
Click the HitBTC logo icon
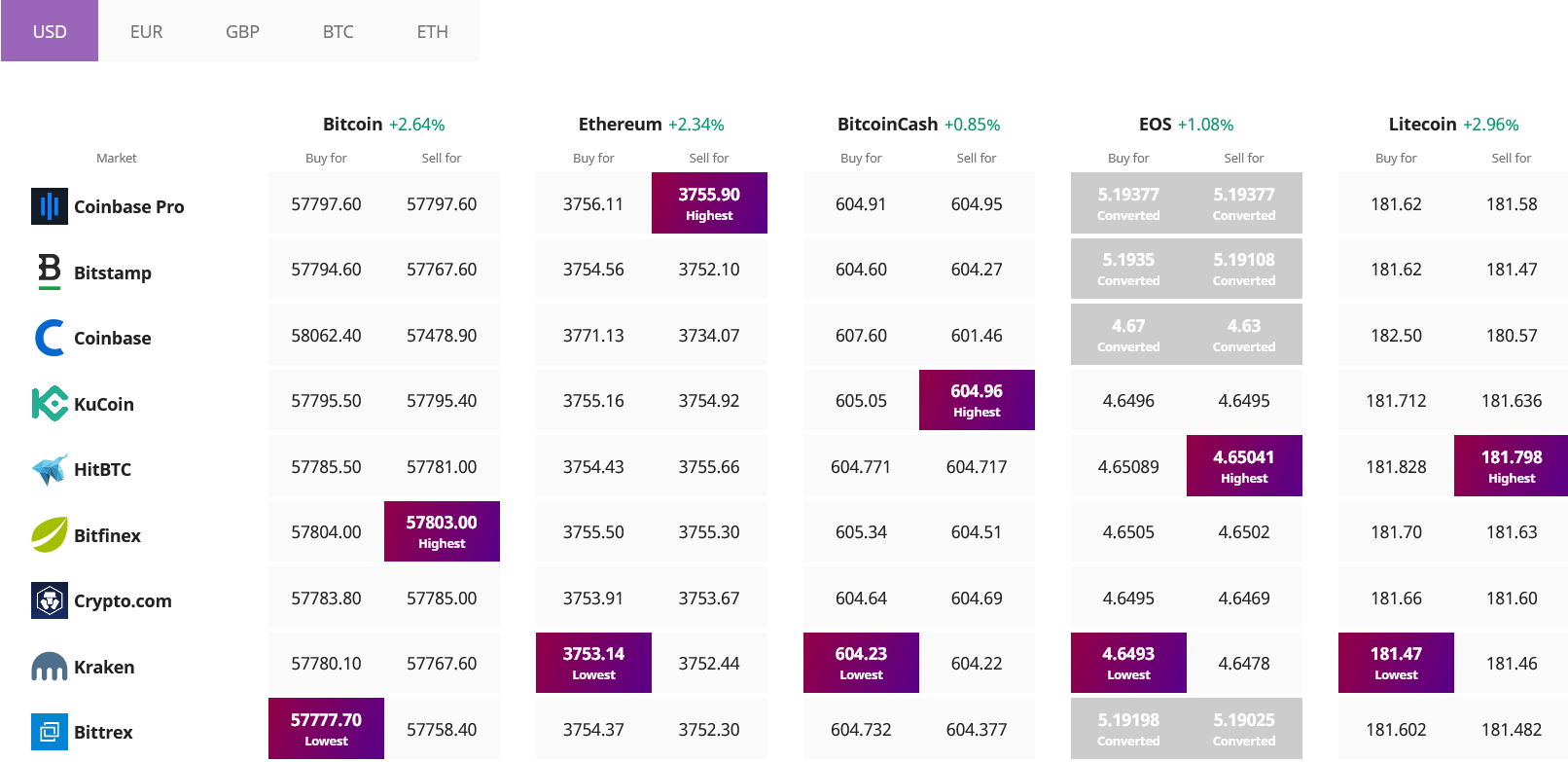50,469
